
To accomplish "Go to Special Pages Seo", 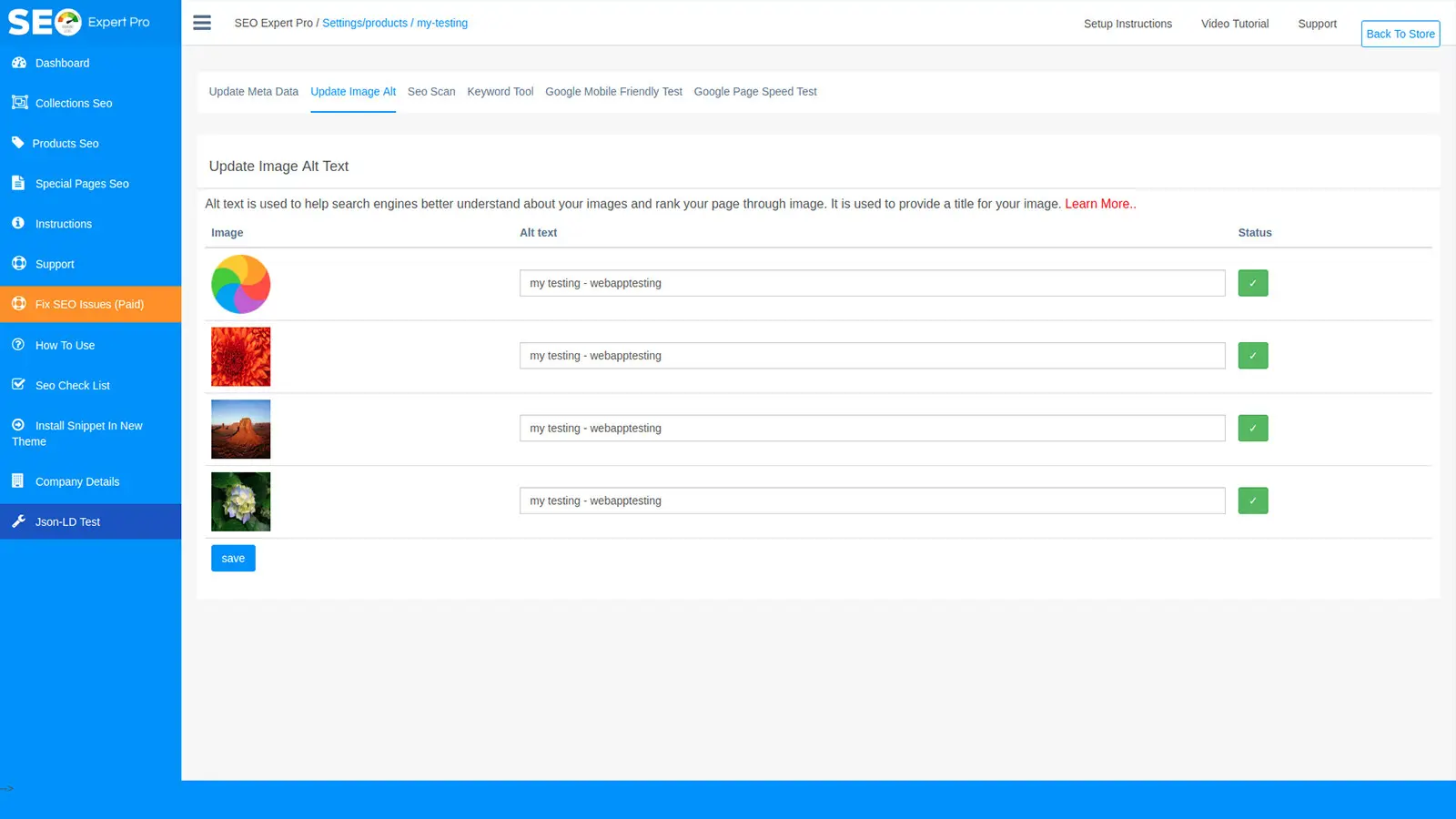I will [81, 183].
